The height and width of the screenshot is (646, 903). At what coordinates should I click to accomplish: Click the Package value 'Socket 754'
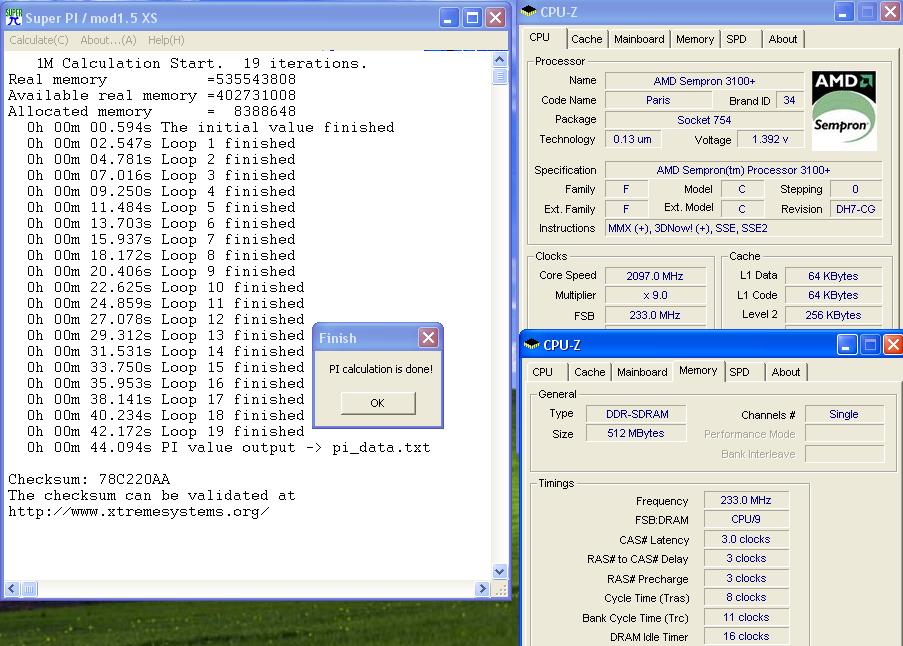[x=704, y=120]
